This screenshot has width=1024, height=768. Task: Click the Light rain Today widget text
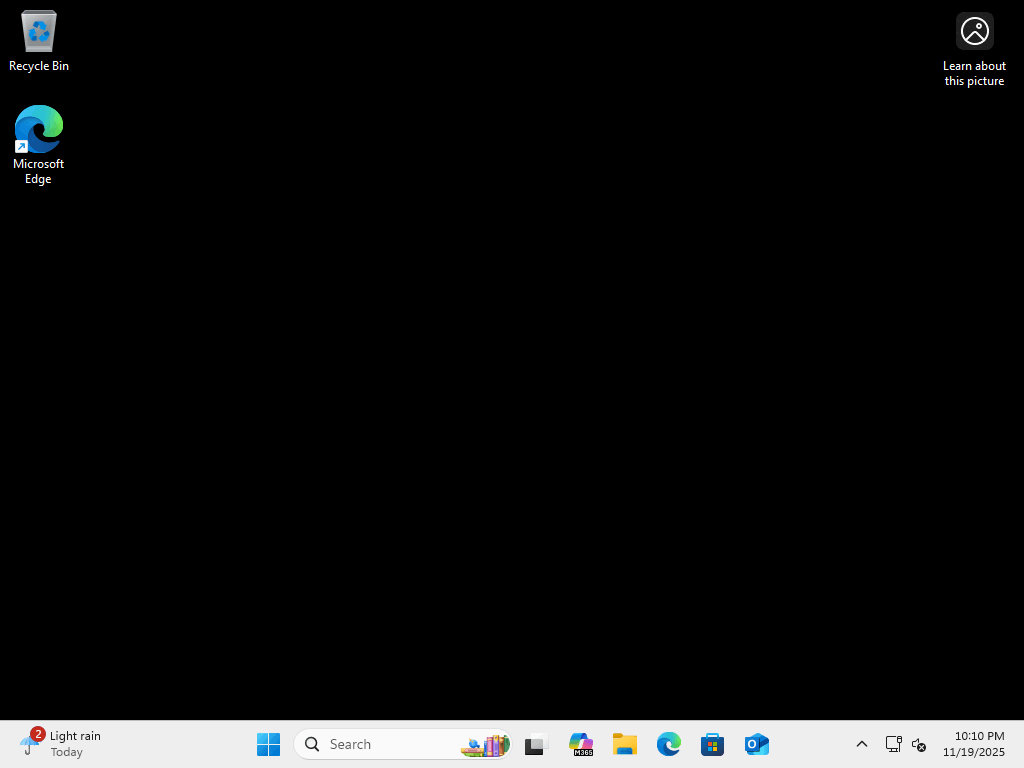click(75, 744)
